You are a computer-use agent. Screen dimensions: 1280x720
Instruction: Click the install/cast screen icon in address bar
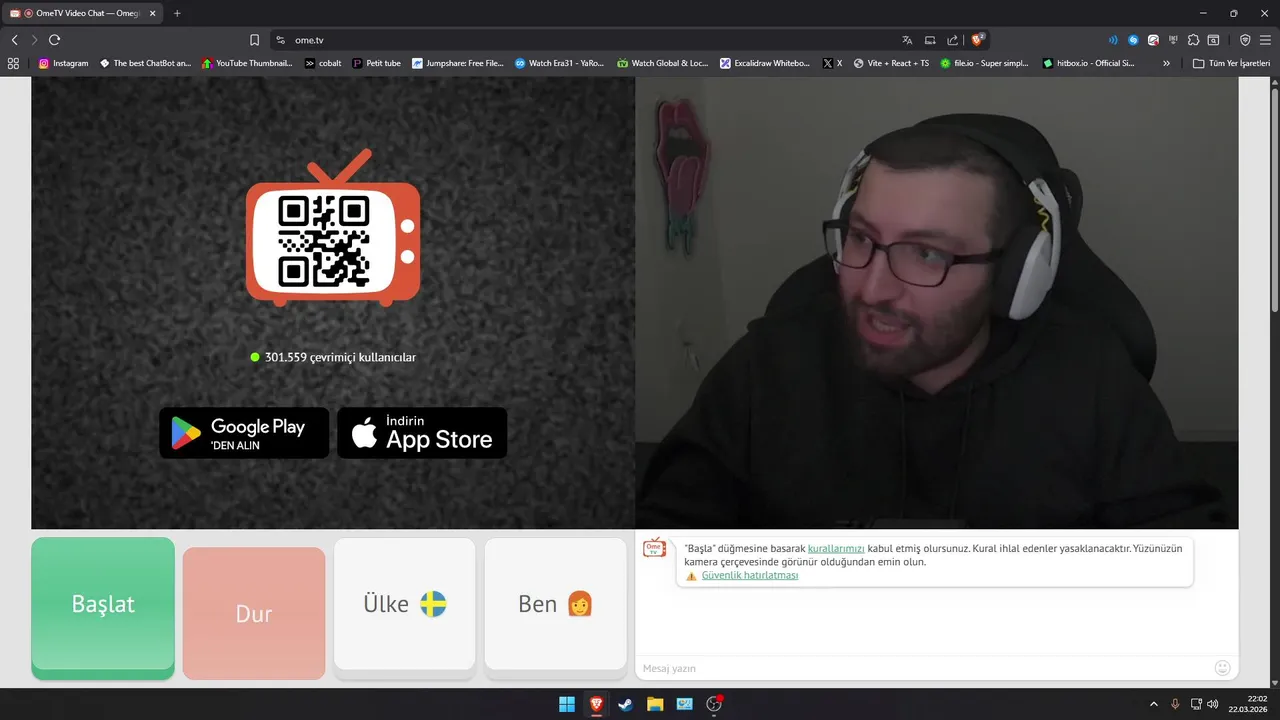(x=930, y=40)
